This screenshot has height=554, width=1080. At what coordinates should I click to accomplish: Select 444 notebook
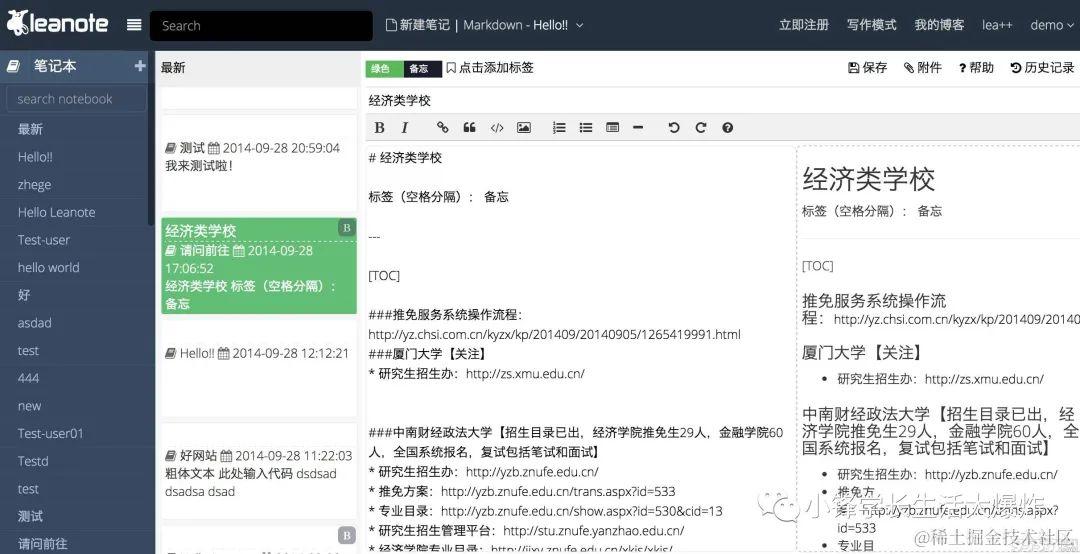pos(28,378)
